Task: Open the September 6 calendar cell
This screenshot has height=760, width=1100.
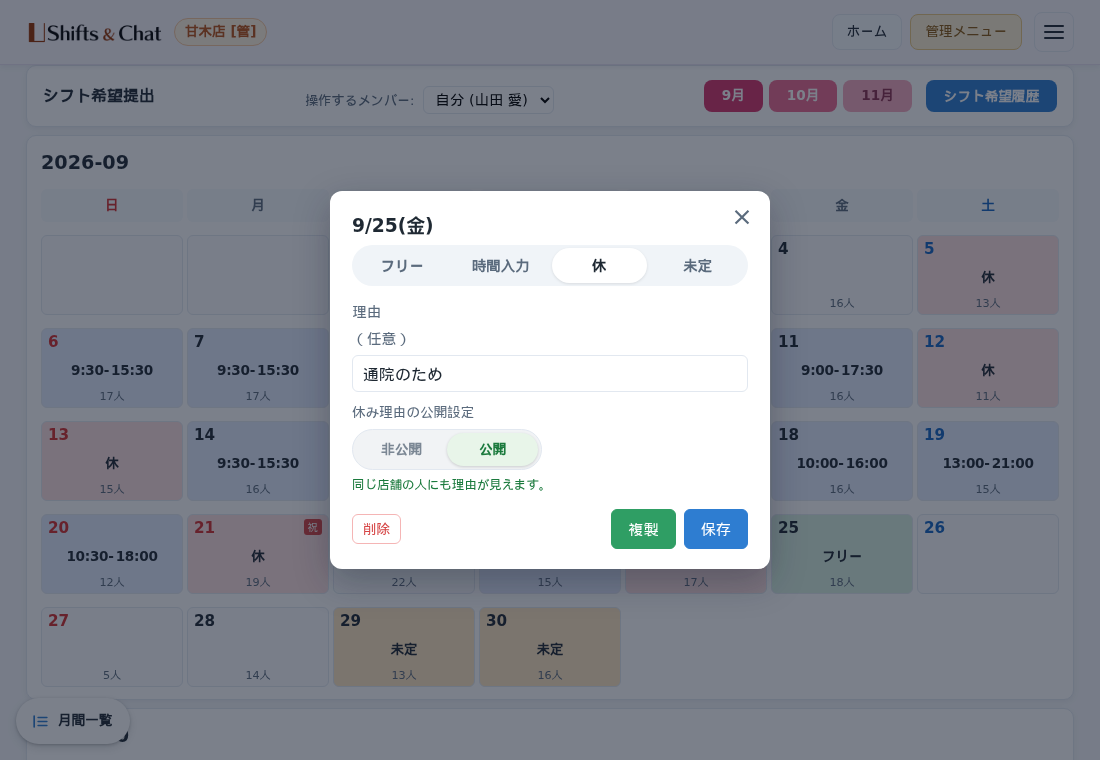Action: click(112, 368)
